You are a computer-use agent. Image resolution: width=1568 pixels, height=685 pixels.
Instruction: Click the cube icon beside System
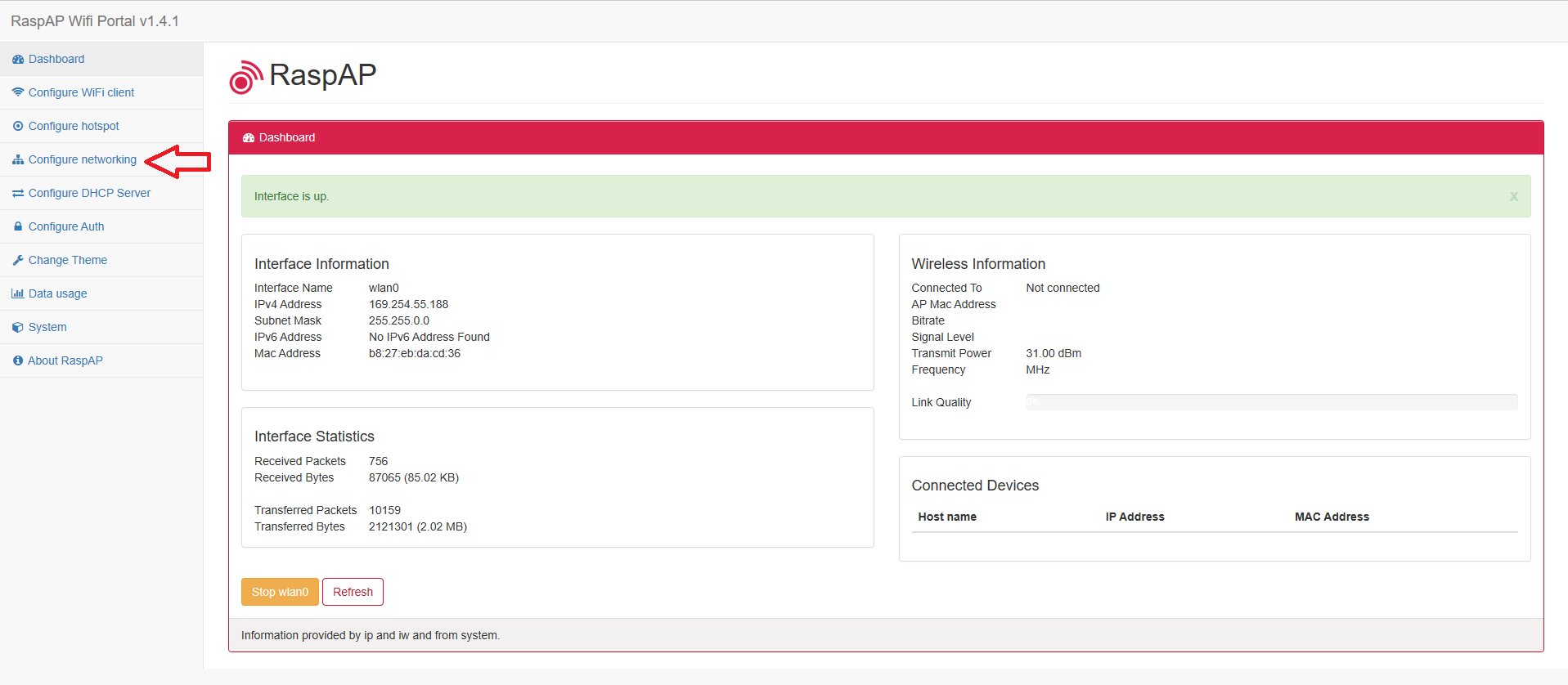click(18, 327)
